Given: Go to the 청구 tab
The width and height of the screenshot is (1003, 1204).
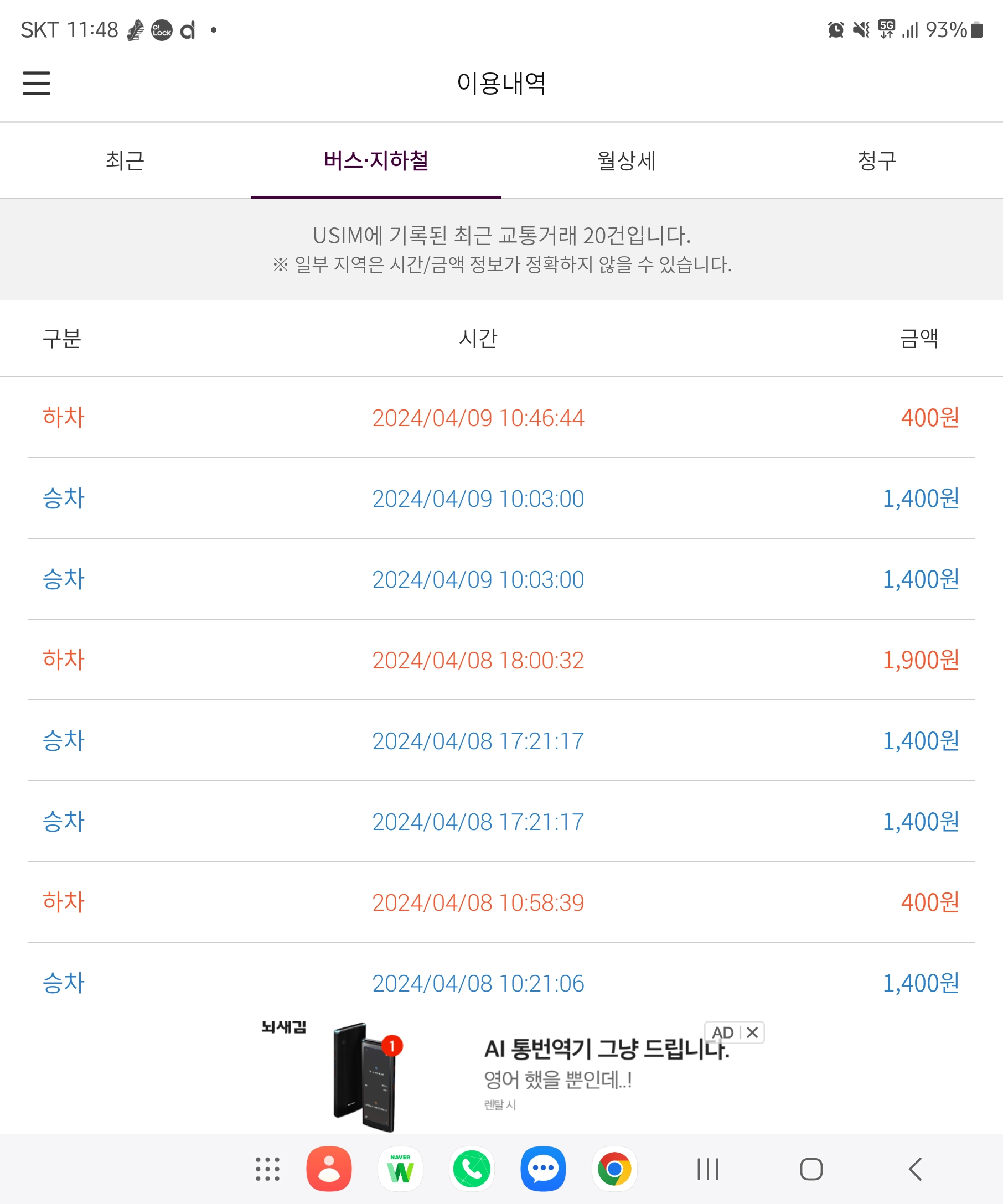Looking at the screenshot, I should point(877,160).
